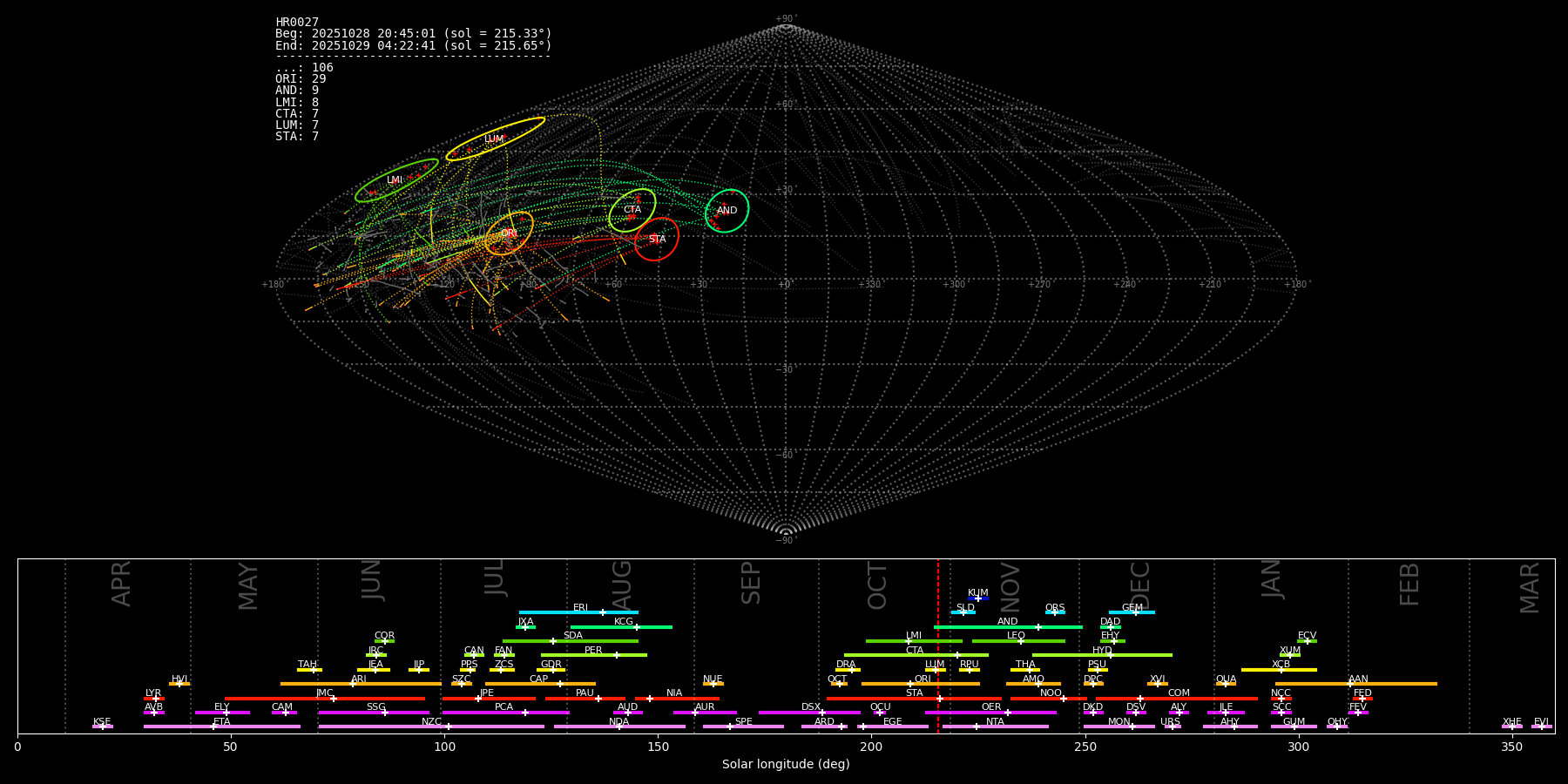
Task: Select the STA radiant ellipse on sky map
Action: pyautogui.click(x=657, y=240)
